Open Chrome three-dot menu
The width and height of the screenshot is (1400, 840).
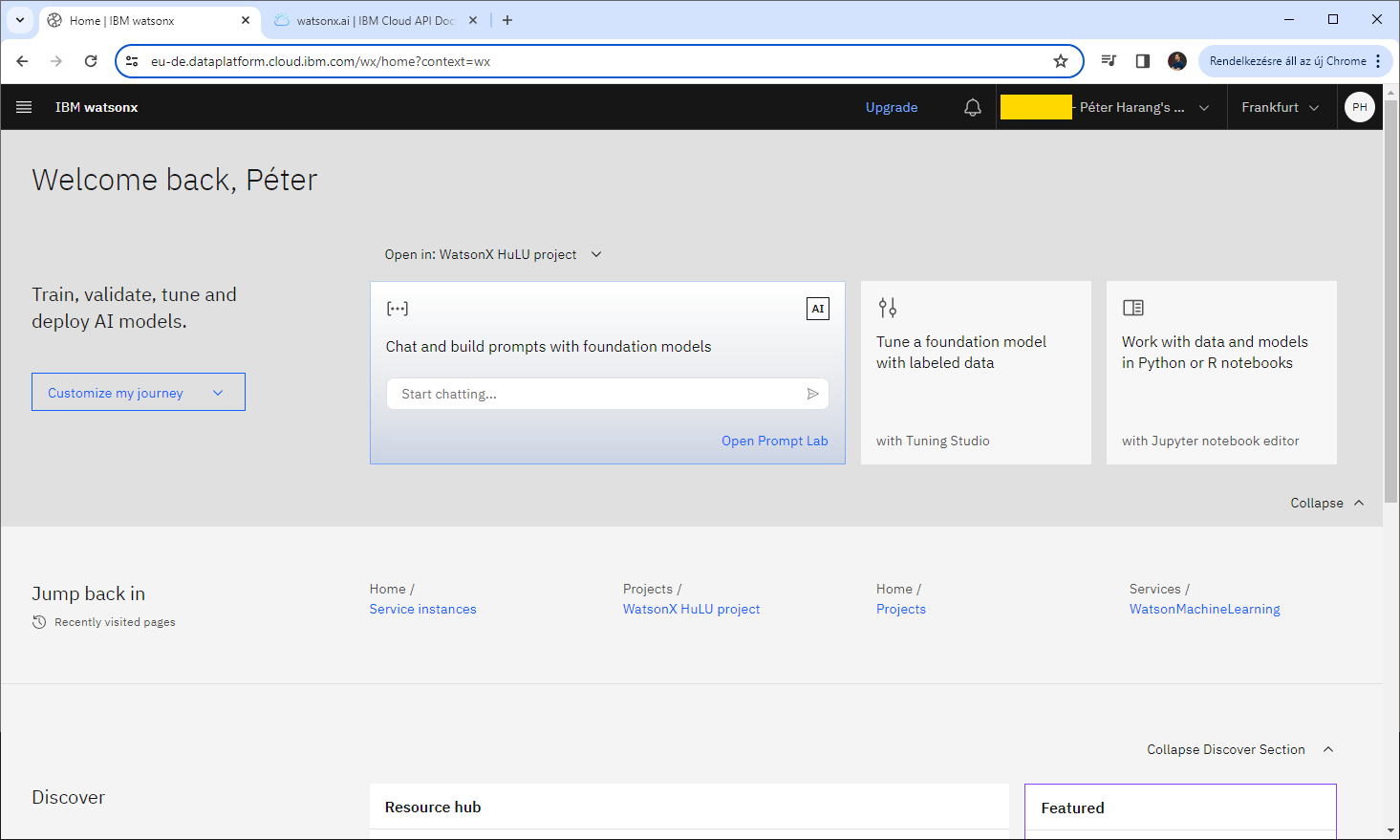pos(1378,61)
